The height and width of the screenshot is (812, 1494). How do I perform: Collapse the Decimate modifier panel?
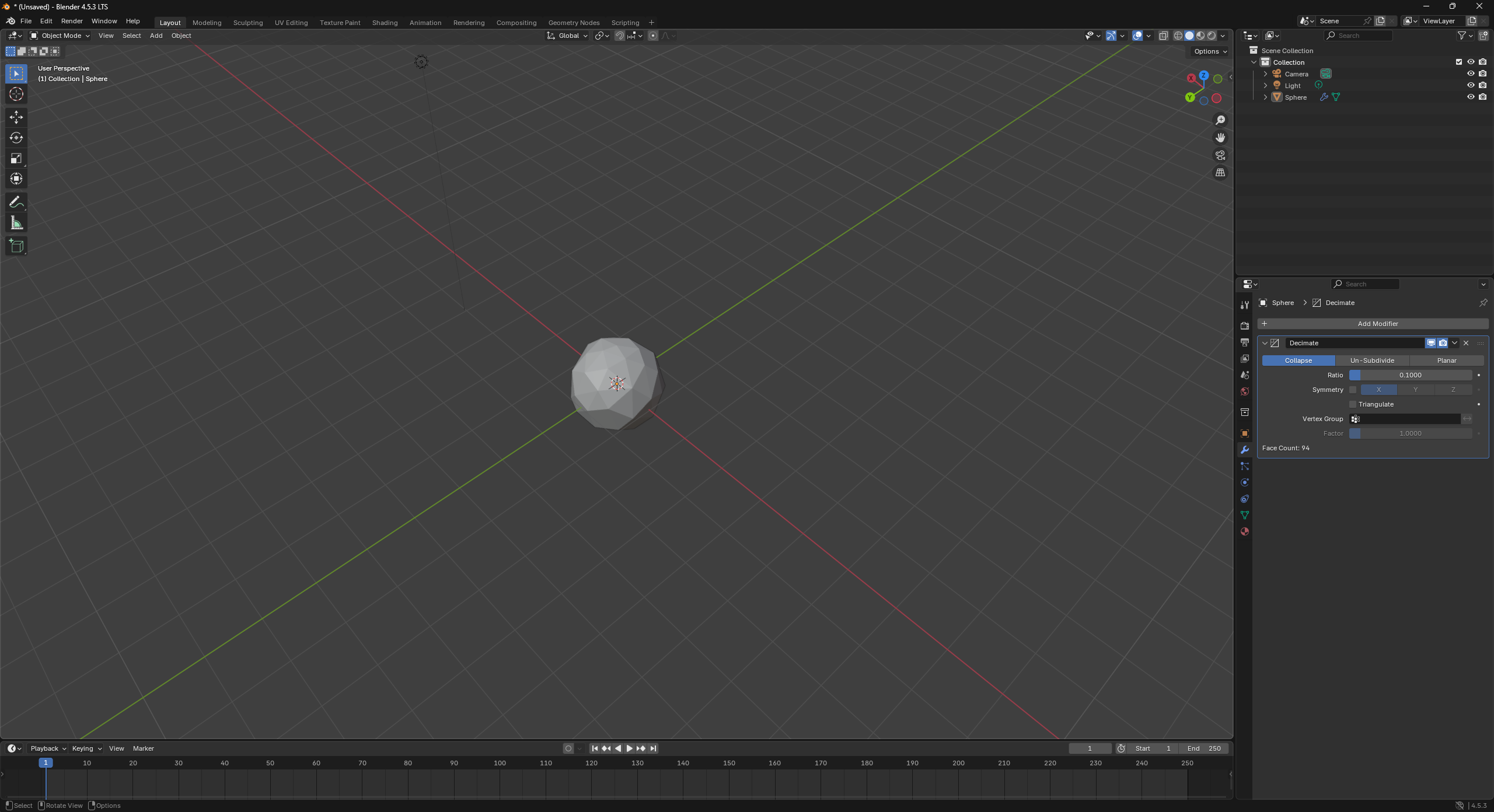click(x=1265, y=343)
